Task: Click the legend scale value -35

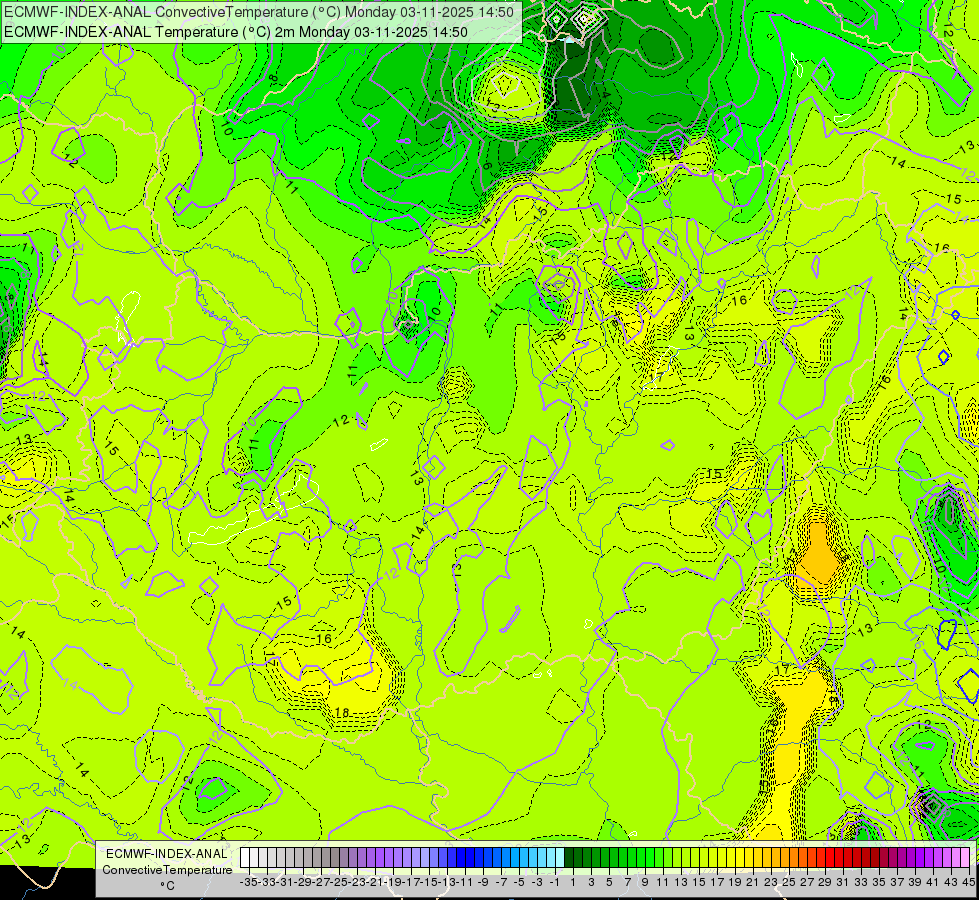Action: [249, 882]
